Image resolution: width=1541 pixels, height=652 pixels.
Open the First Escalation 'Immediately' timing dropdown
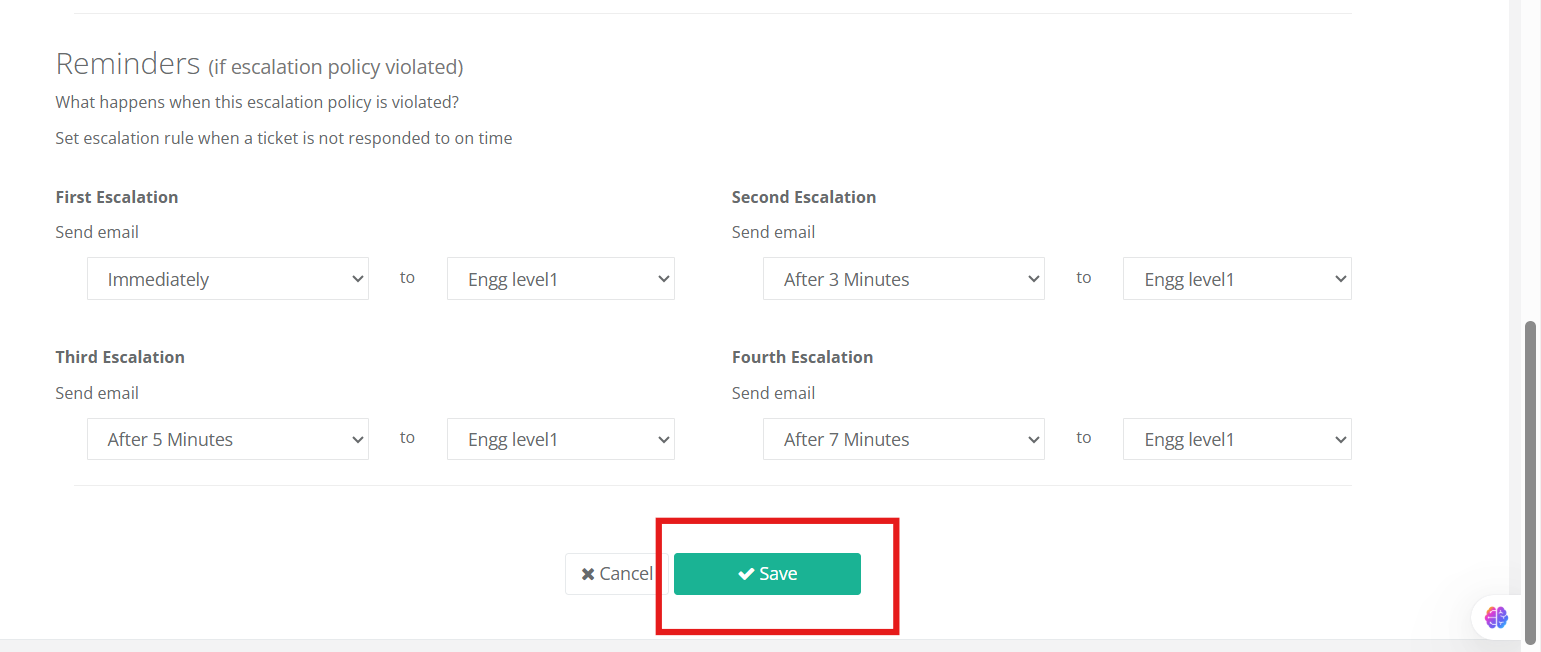point(228,279)
